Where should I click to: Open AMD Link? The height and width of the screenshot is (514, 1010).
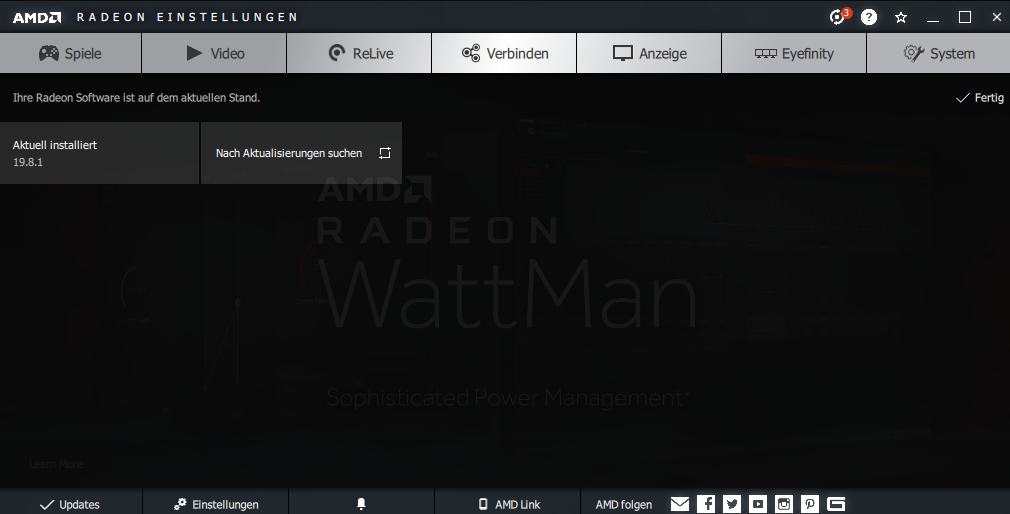click(508, 504)
